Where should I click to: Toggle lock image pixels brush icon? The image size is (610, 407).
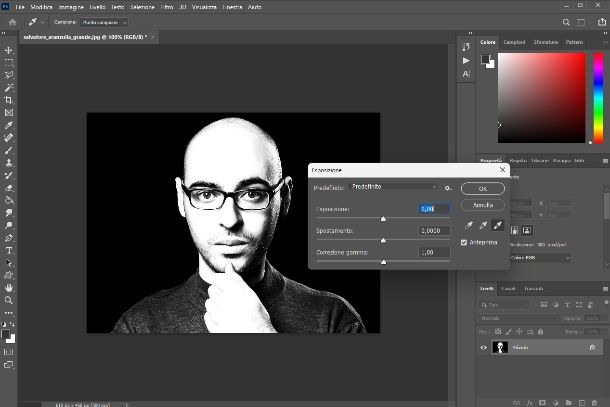(x=509, y=332)
